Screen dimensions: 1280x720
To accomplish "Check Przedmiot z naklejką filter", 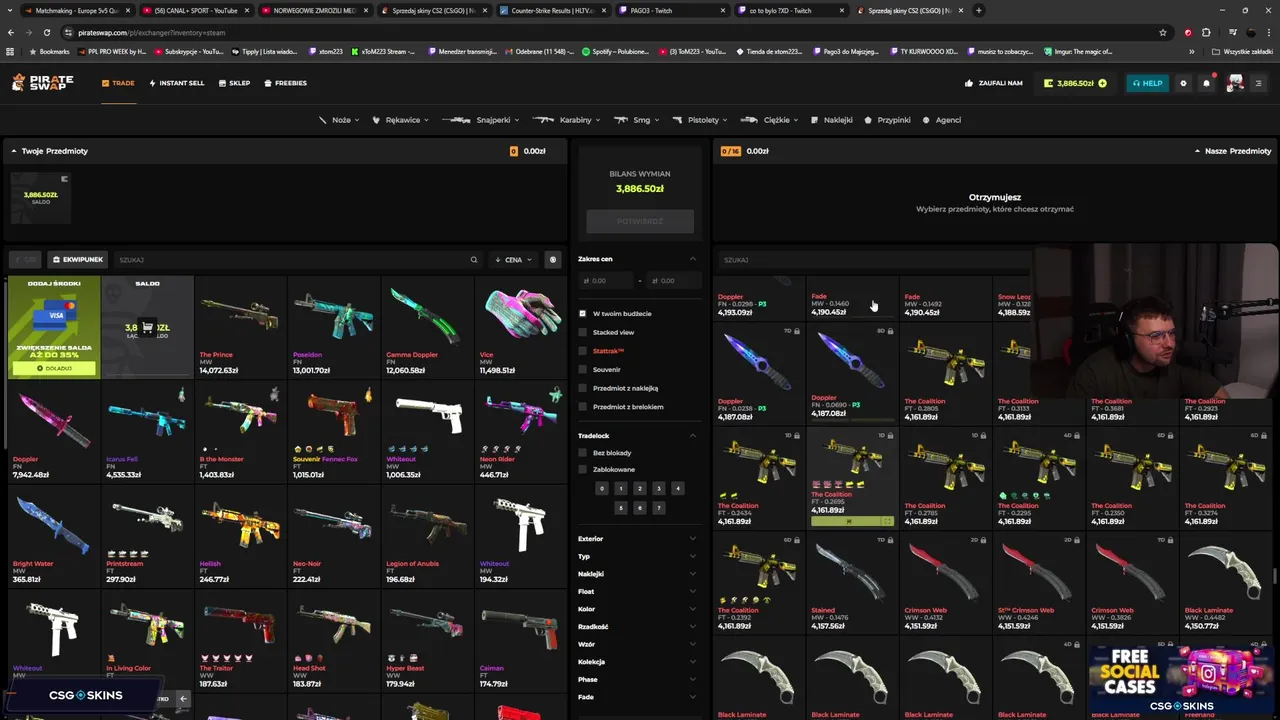I will tap(582, 388).
